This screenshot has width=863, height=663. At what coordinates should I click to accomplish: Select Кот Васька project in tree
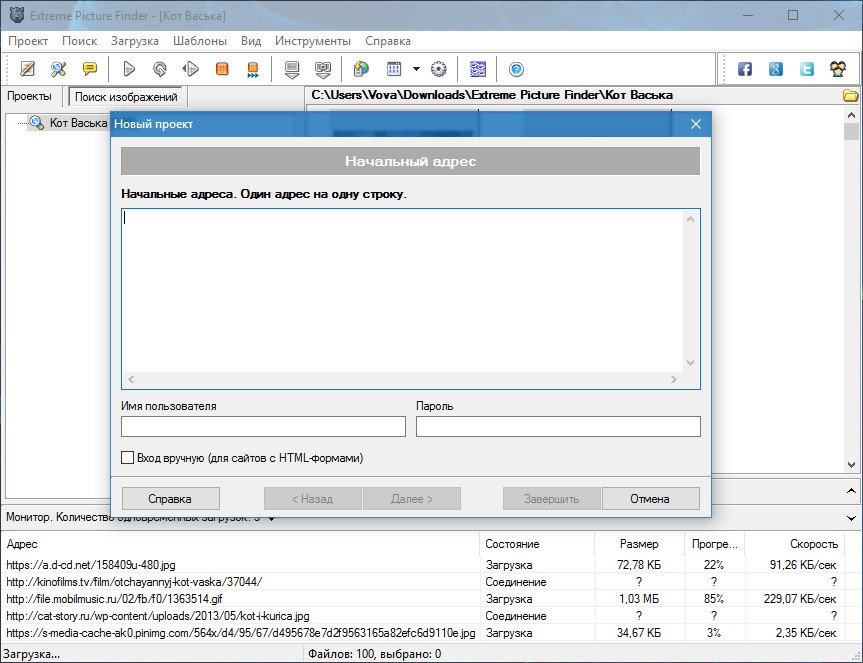(78, 123)
